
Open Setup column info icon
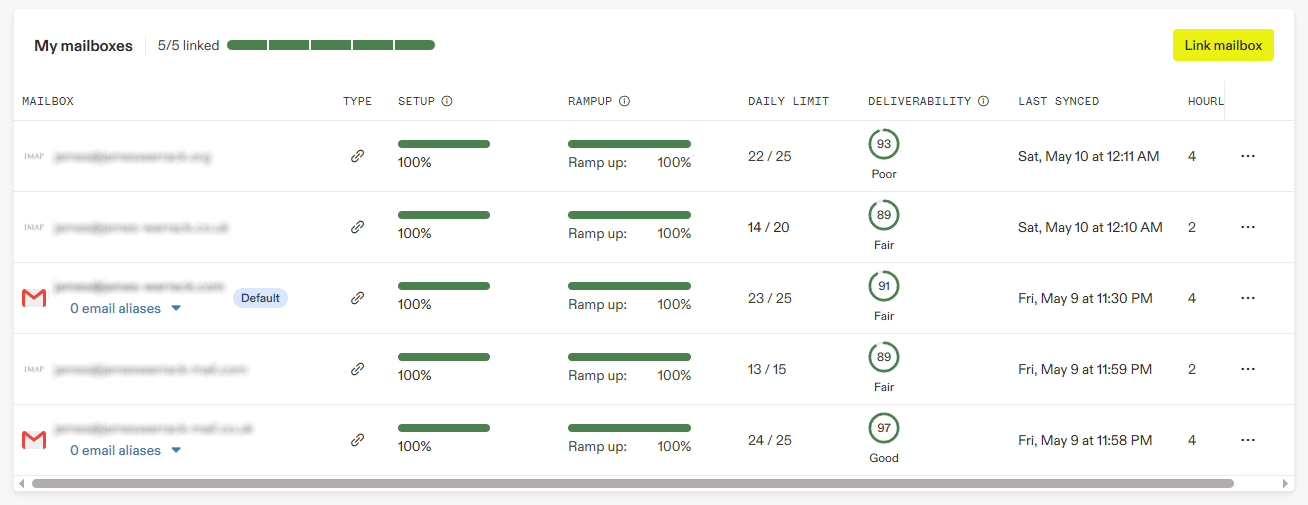point(447,101)
